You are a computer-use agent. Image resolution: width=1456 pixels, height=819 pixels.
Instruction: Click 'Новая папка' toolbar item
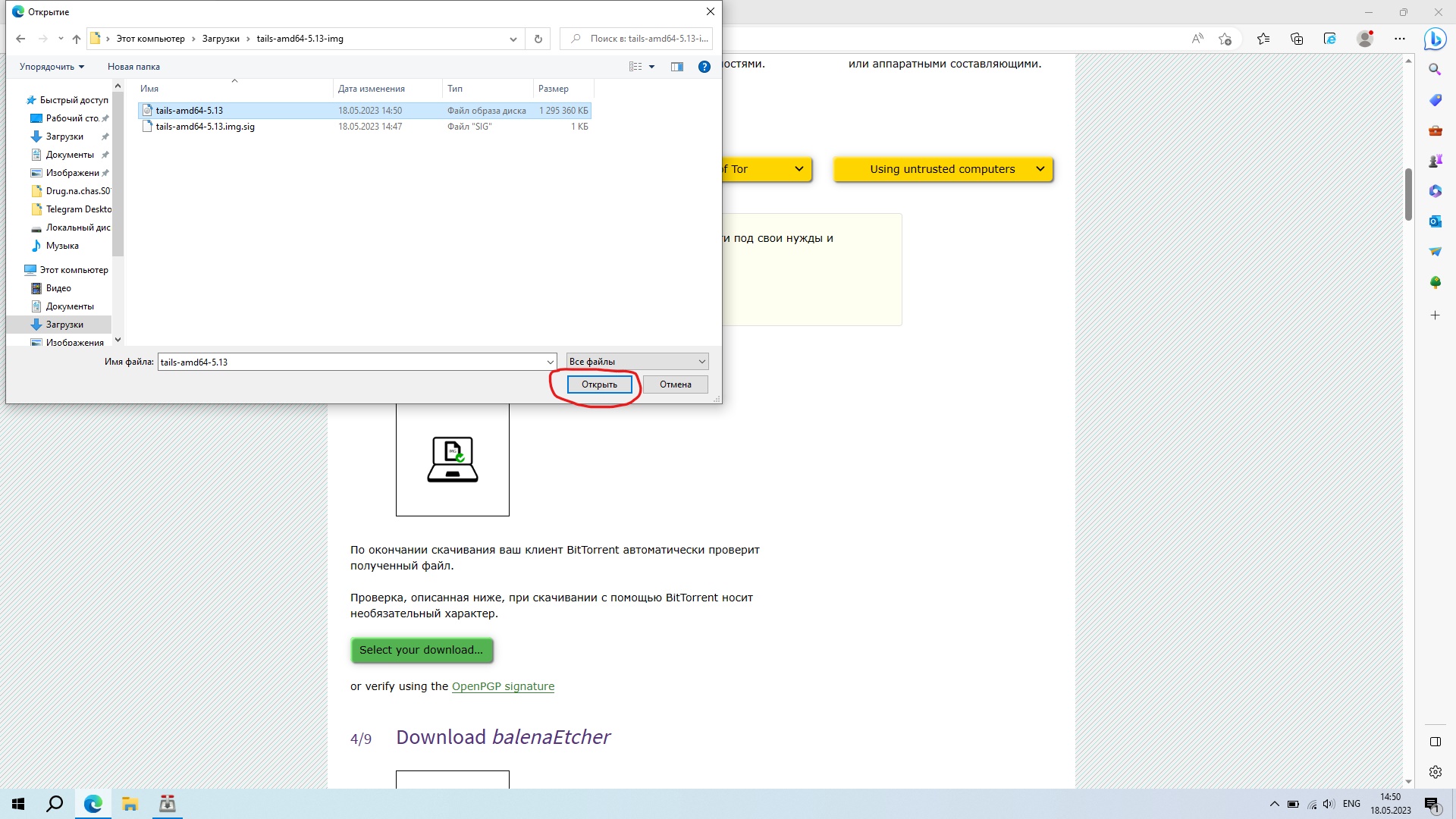[x=133, y=67]
